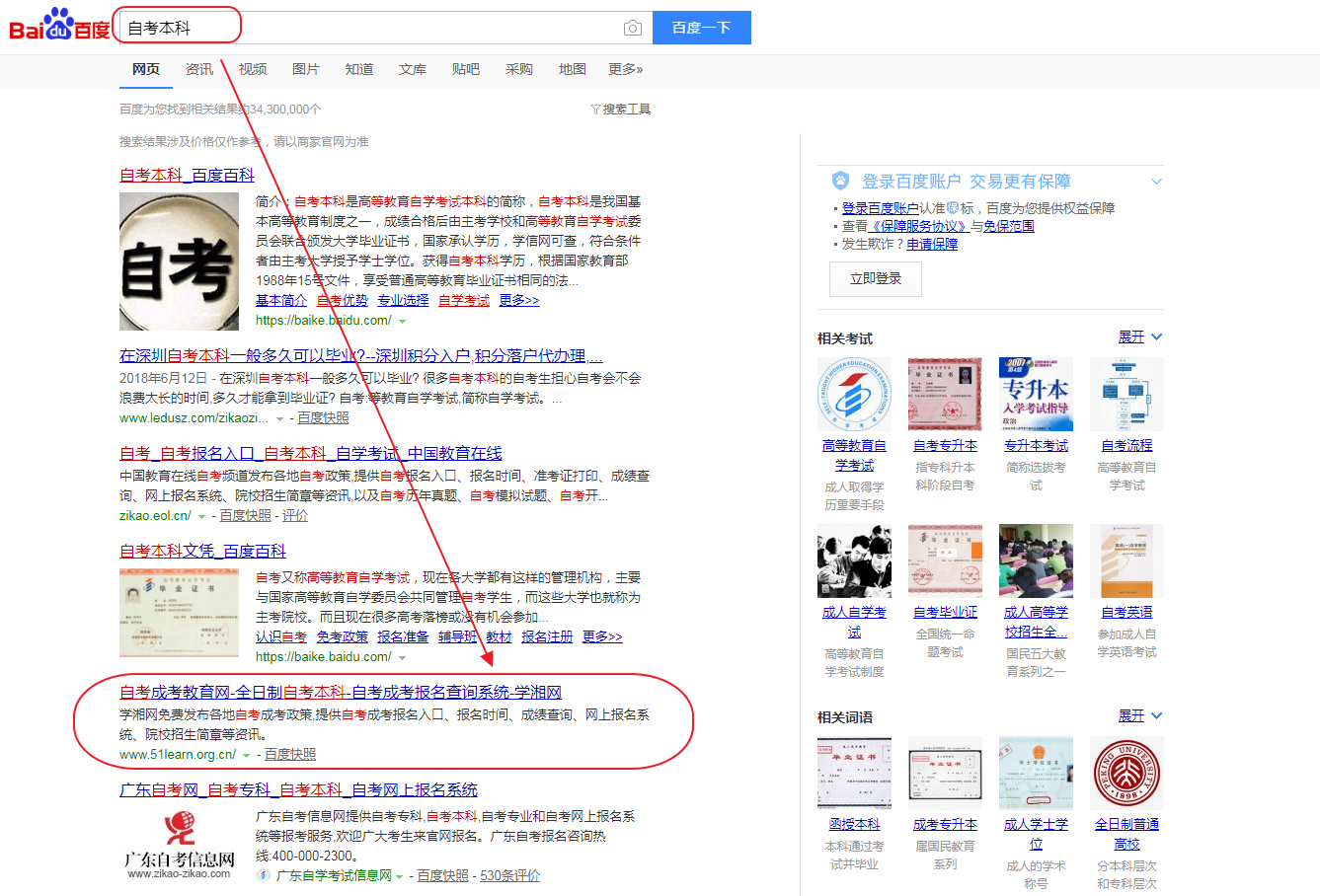Open the 文库 tab
The height and width of the screenshot is (896, 1320).
[x=413, y=69]
